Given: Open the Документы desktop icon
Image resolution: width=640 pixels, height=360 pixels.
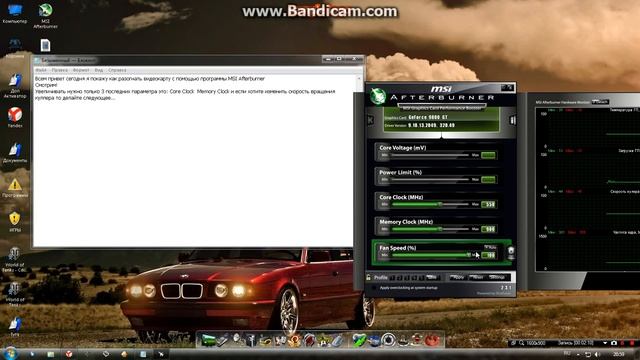Looking at the screenshot, I should coord(15,152).
